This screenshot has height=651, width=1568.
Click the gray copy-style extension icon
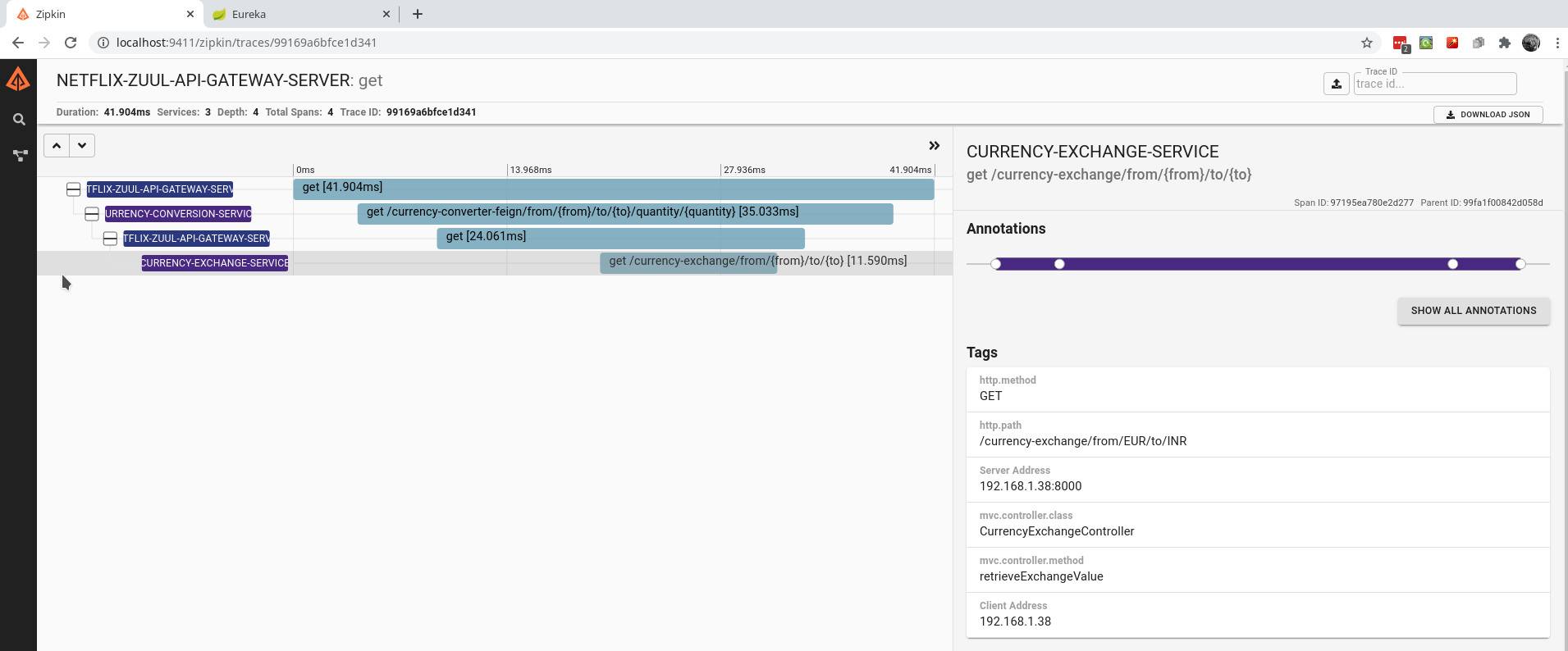(1479, 43)
